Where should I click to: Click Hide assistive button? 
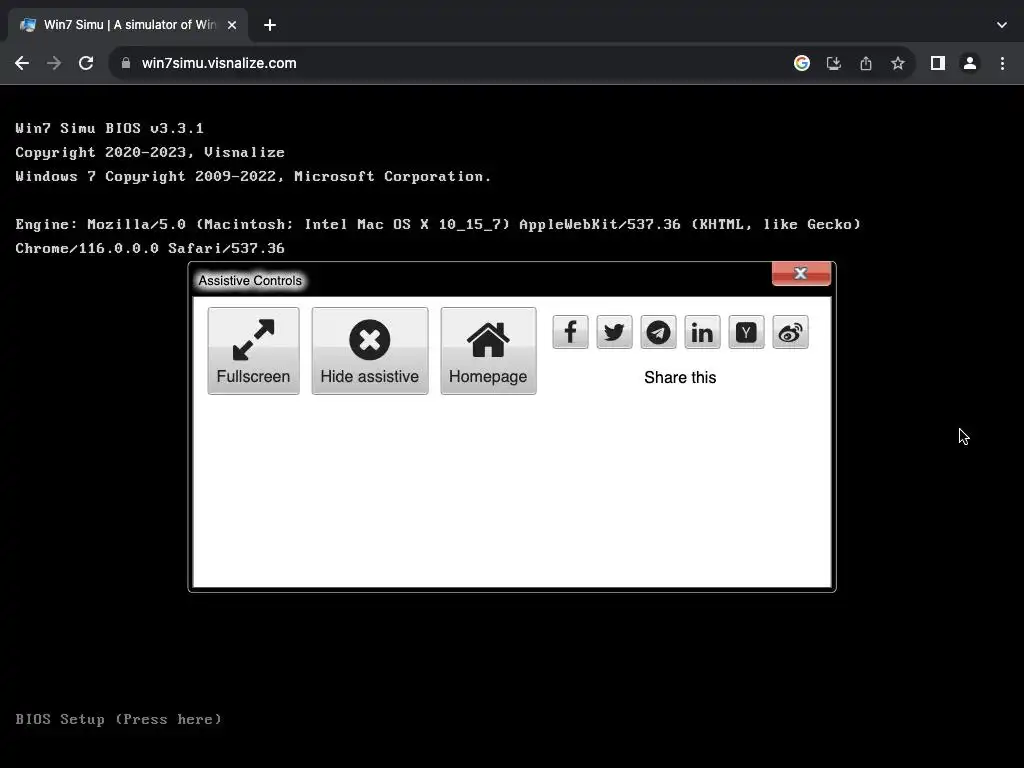[370, 351]
